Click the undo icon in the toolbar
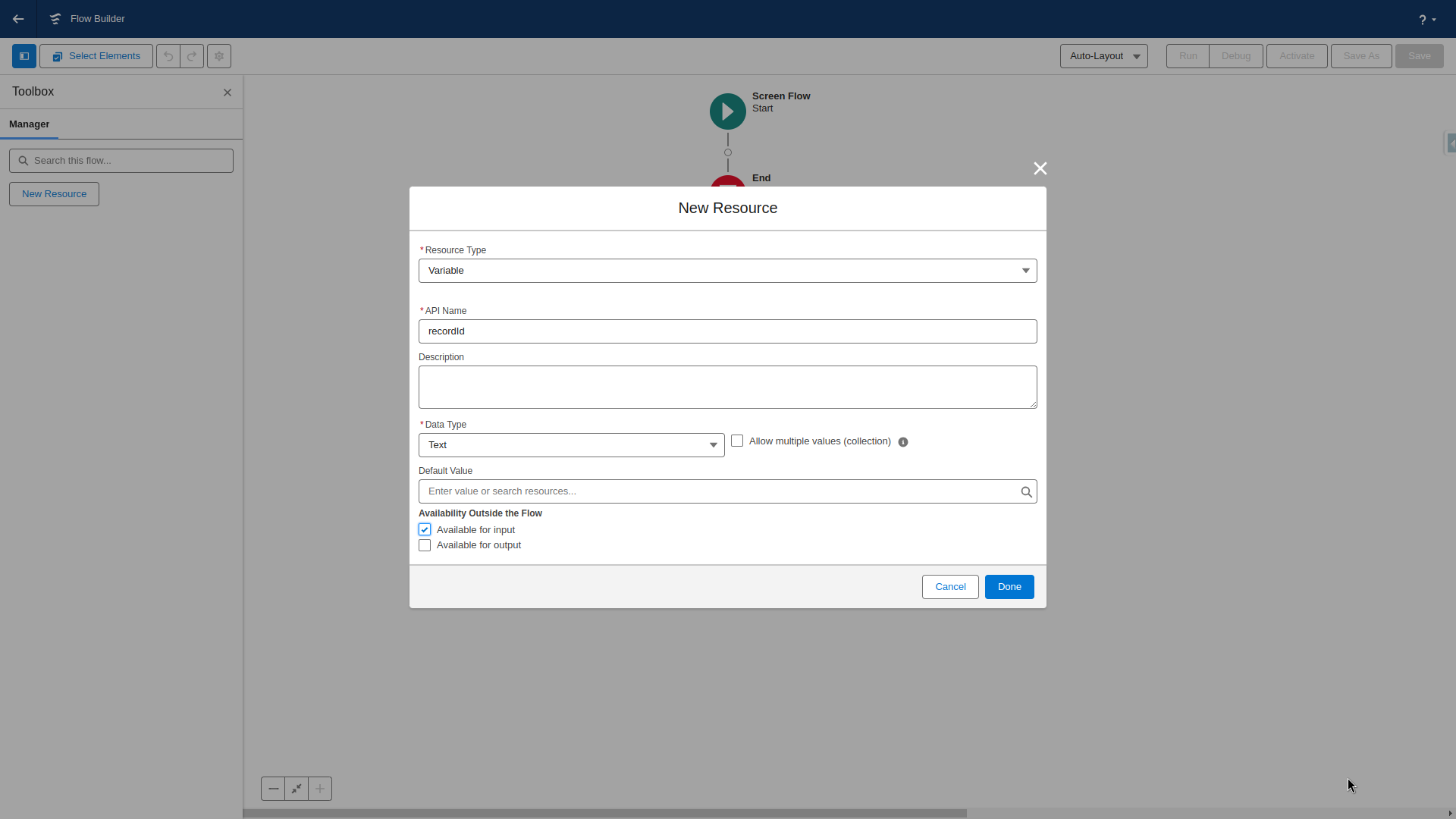Image resolution: width=1456 pixels, height=819 pixels. pos(168,55)
